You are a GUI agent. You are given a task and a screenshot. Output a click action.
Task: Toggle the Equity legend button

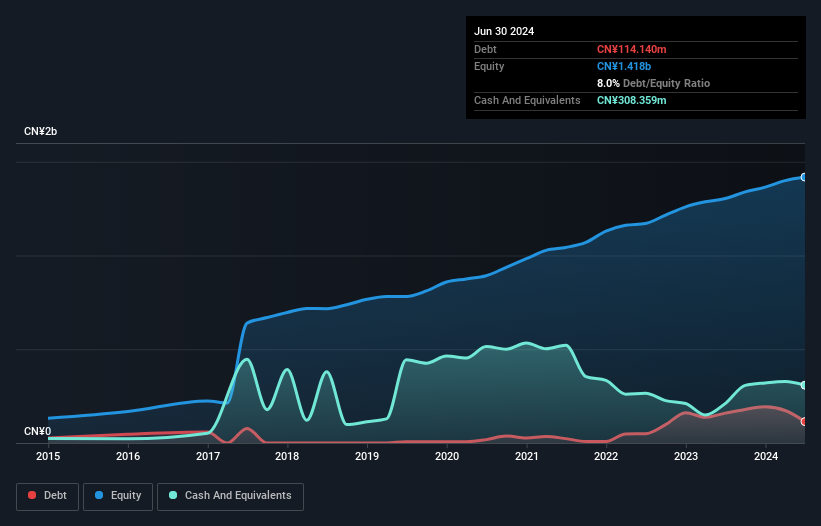click(x=118, y=496)
